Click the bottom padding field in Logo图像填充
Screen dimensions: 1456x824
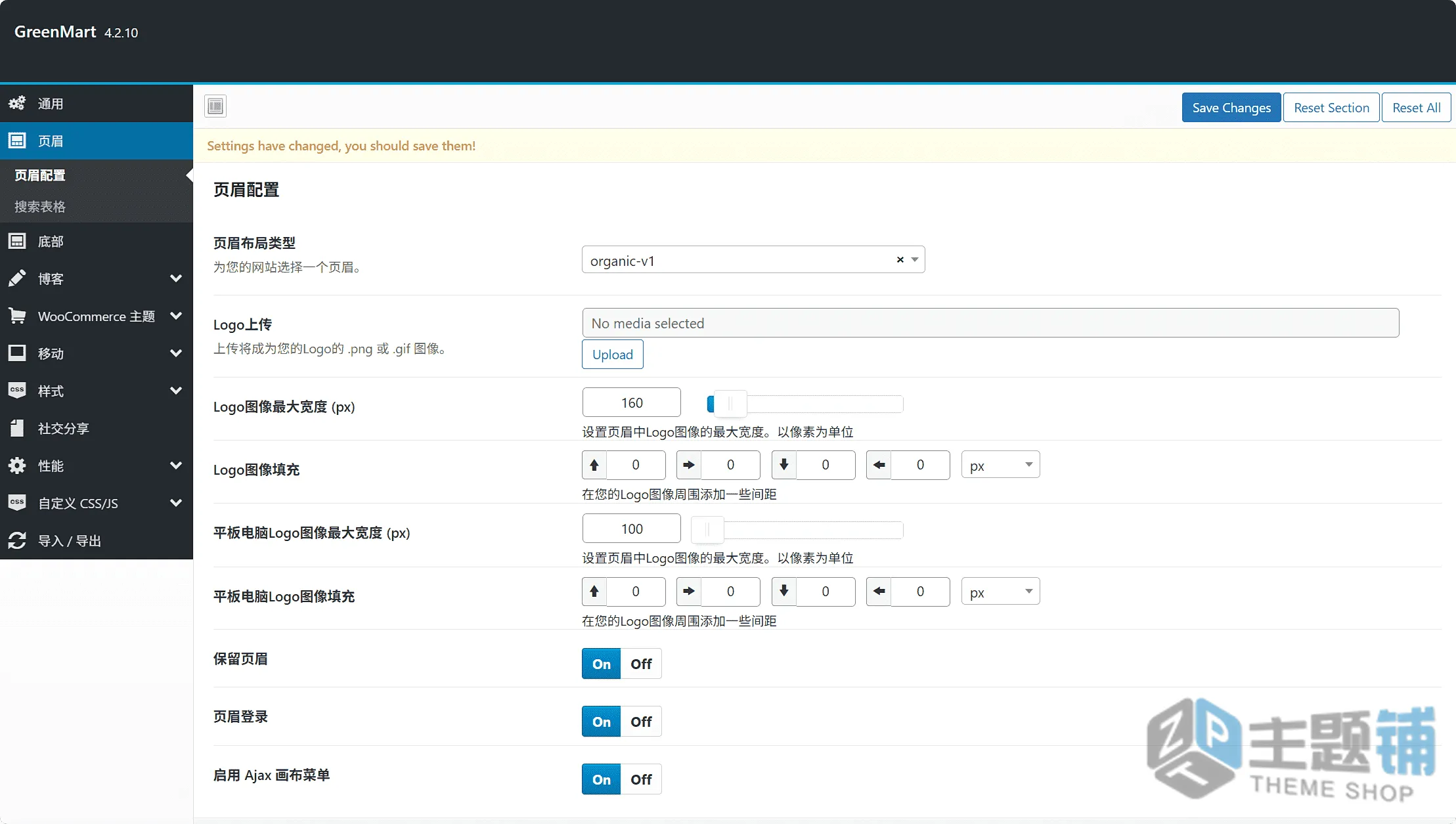click(826, 465)
